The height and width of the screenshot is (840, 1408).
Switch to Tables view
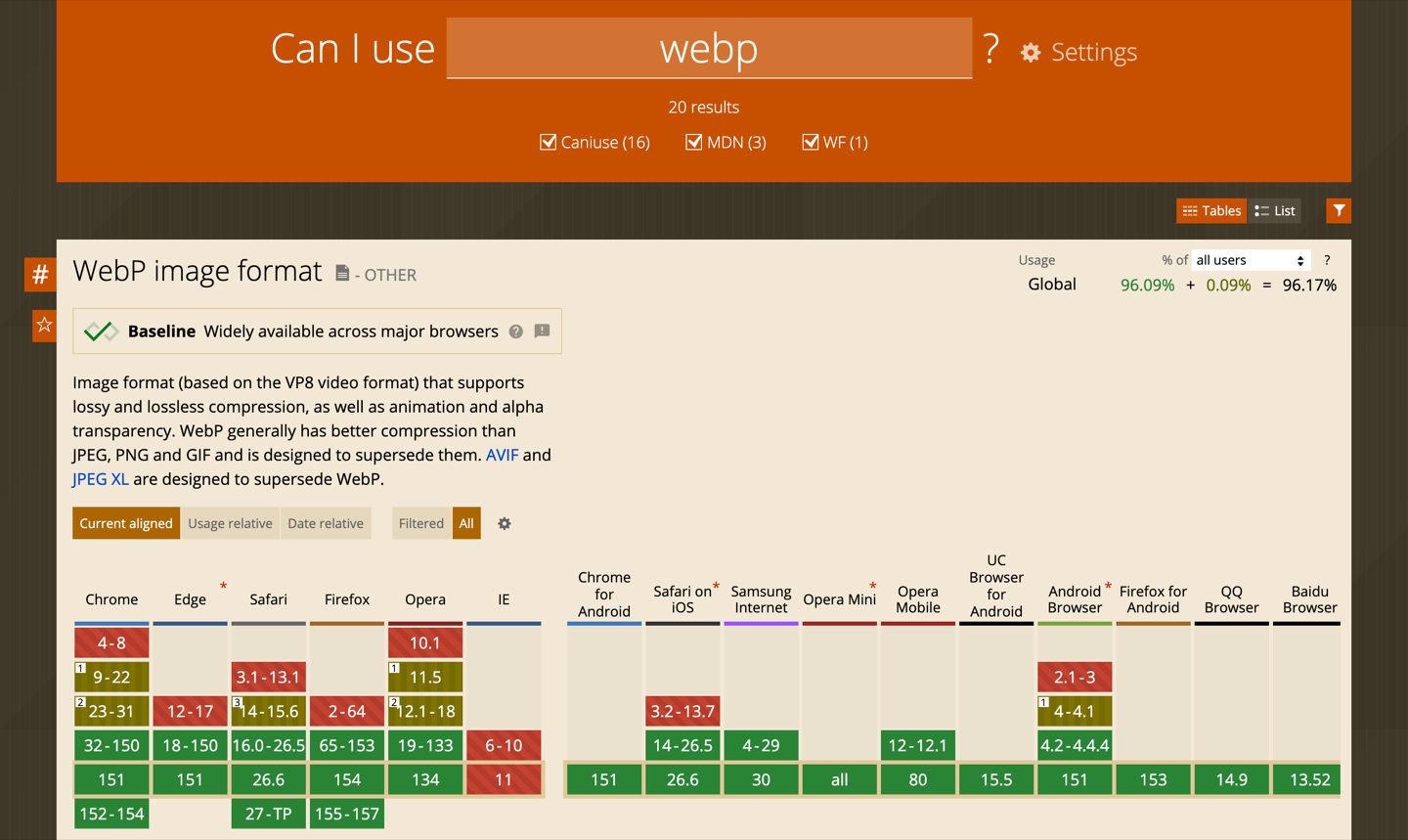1211,210
